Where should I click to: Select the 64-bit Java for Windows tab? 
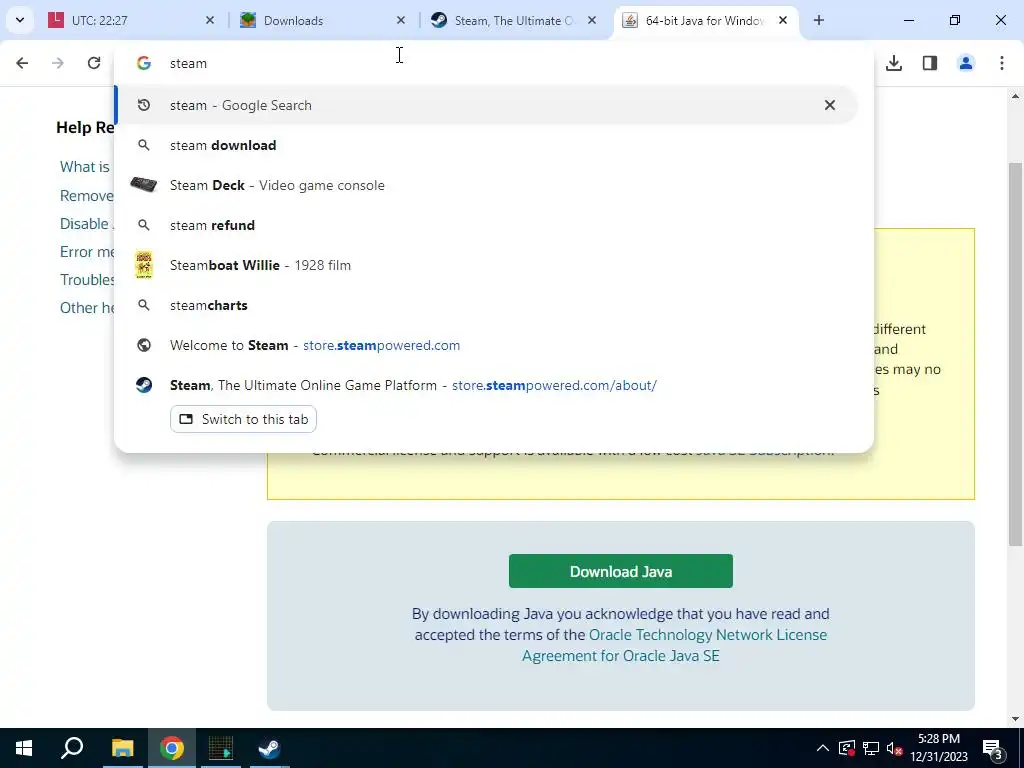tap(705, 21)
